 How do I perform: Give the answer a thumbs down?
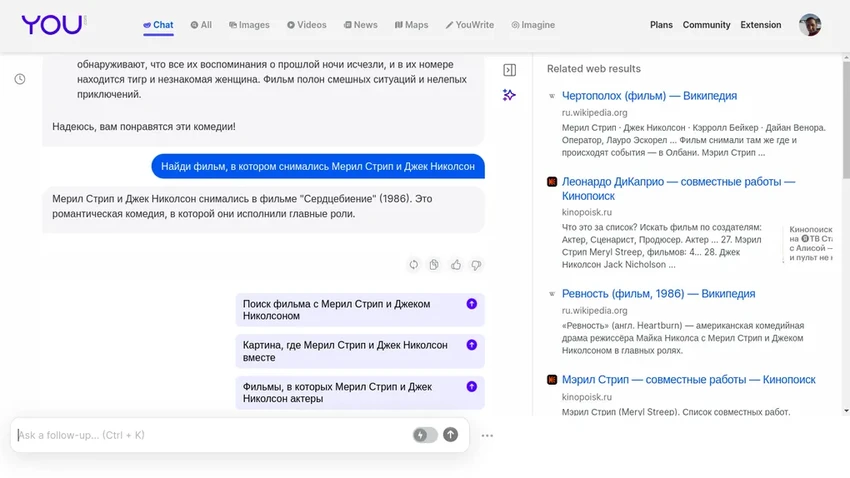click(x=476, y=265)
